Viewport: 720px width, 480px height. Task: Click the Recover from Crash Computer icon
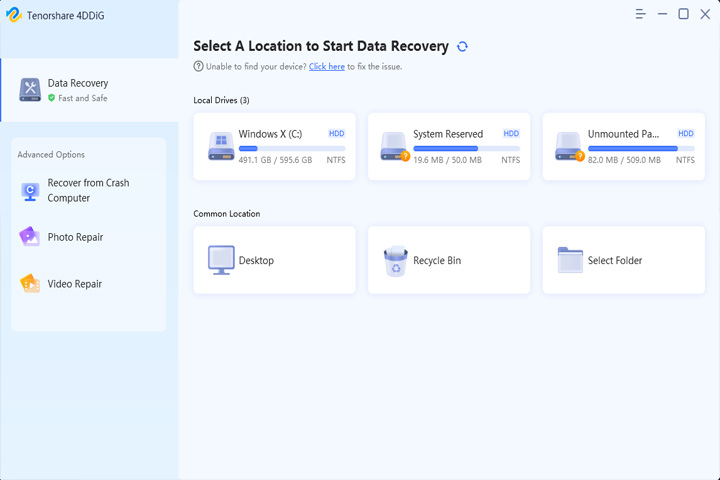(30, 191)
